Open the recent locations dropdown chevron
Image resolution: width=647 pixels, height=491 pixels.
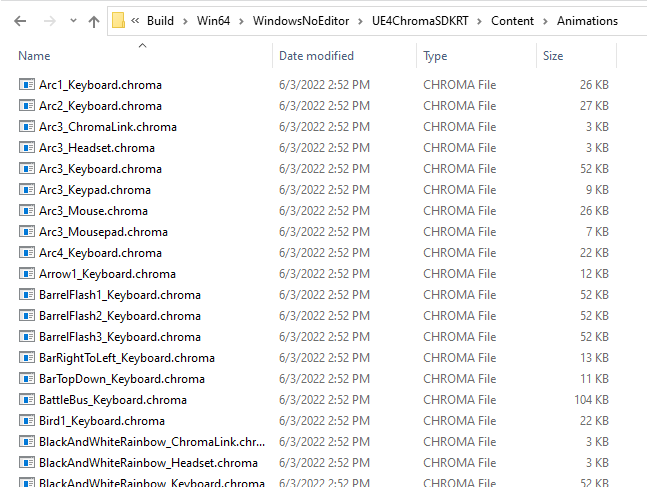coord(71,21)
